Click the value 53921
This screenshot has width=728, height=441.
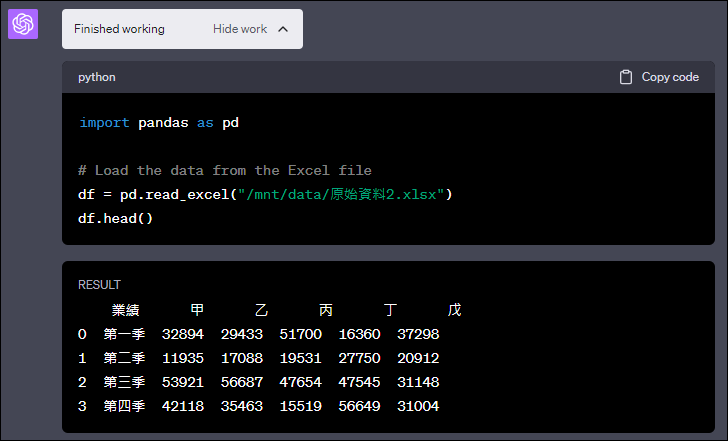coord(183,383)
